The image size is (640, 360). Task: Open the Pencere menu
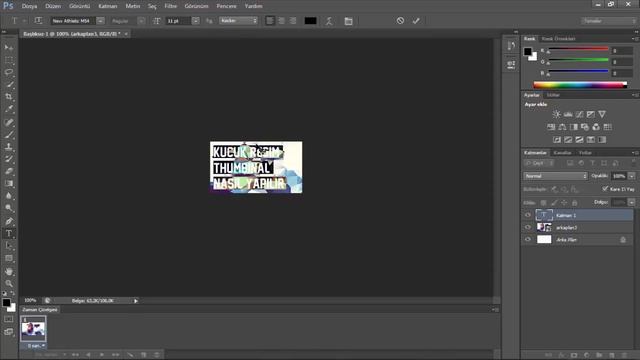(227, 6)
